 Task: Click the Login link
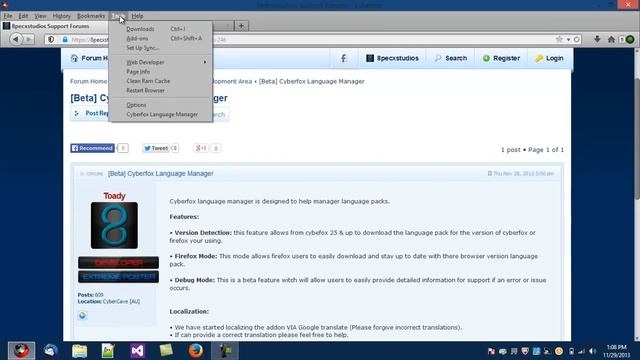click(x=549, y=58)
